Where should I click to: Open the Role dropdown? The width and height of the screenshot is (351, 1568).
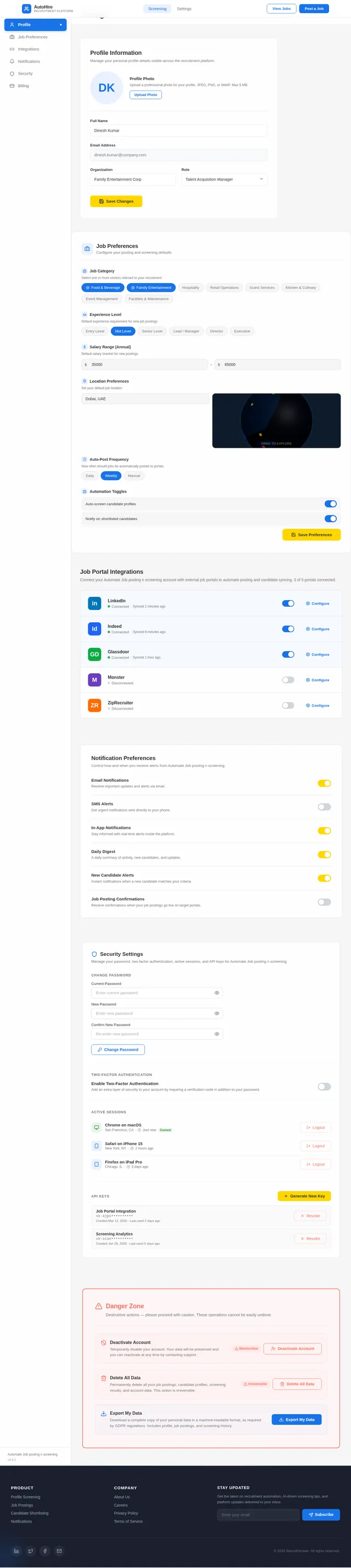click(224, 179)
